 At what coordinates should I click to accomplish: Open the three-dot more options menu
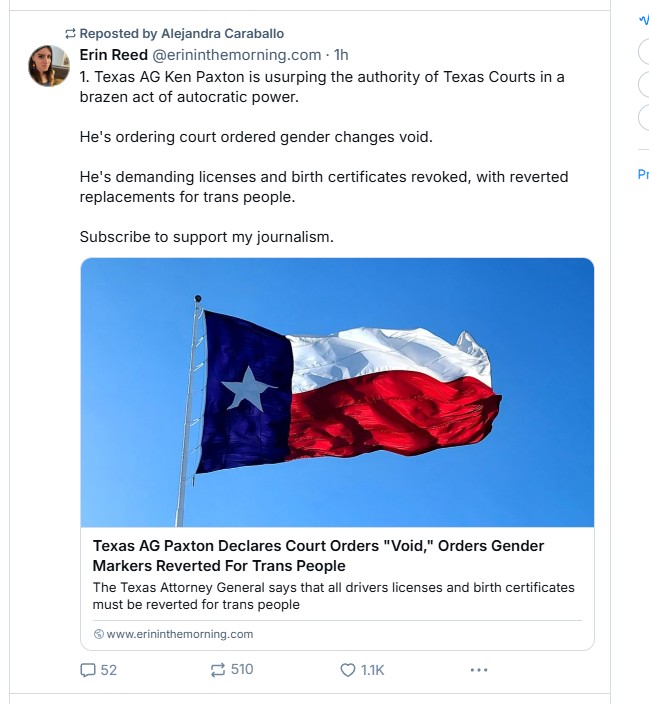pos(478,670)
